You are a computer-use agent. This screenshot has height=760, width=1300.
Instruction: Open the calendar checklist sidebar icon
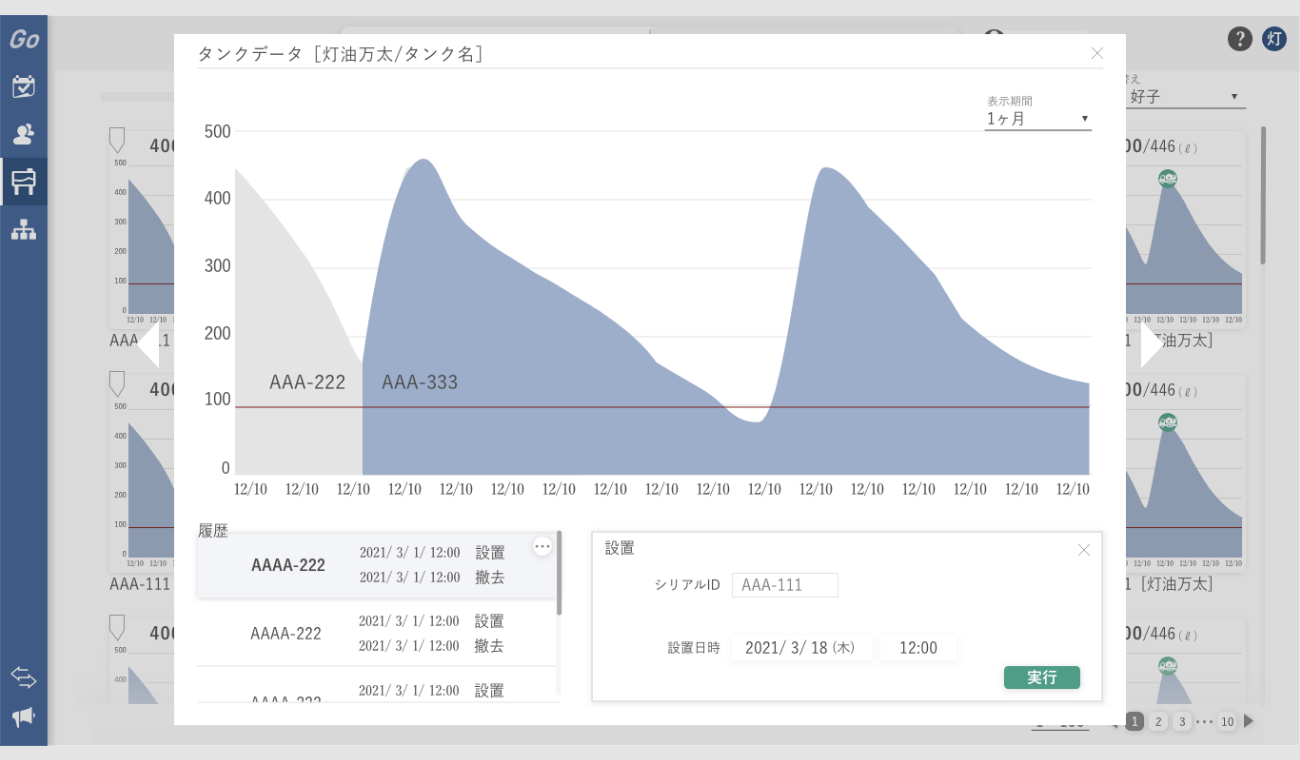click(x=24, y=86)
